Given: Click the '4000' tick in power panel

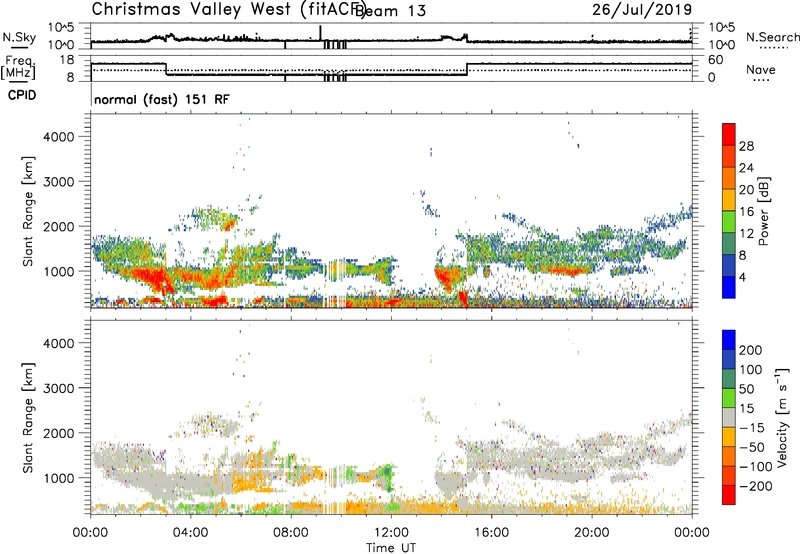Looking at the screenshot, I should point(58,137).
